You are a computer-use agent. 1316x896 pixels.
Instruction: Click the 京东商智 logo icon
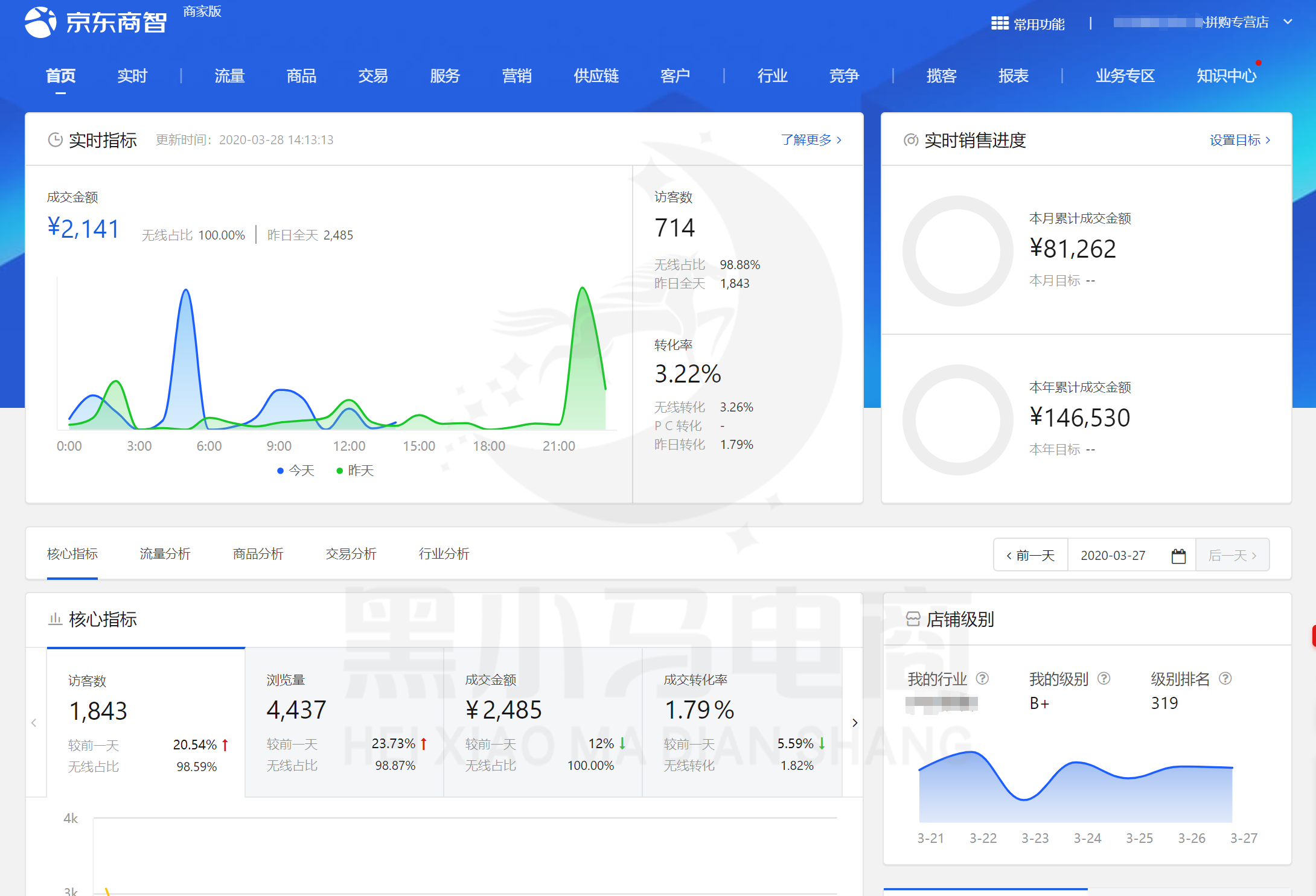click(40, 22)
